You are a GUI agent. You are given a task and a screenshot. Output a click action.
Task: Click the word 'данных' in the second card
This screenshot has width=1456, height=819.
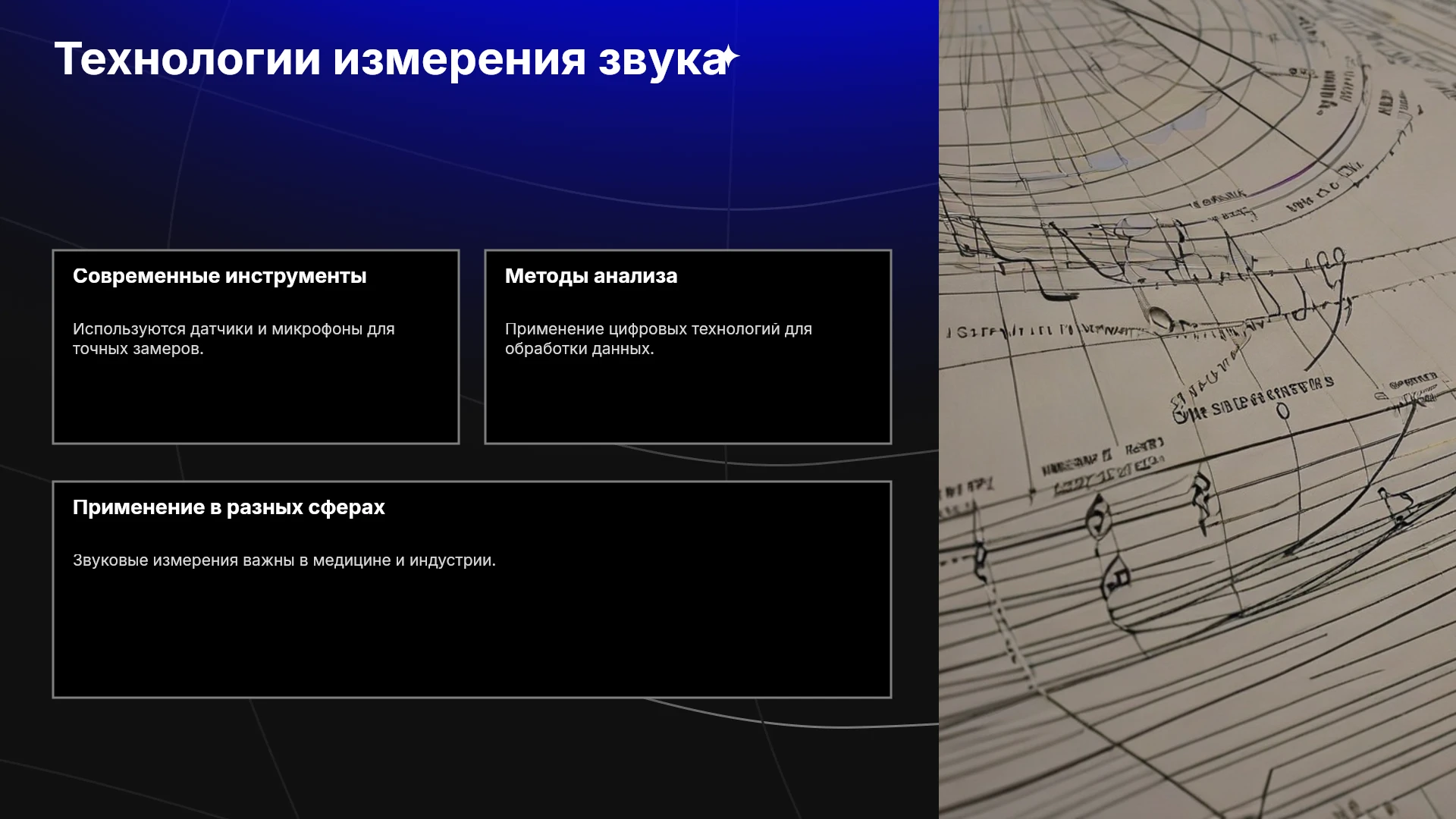[624, 350]
